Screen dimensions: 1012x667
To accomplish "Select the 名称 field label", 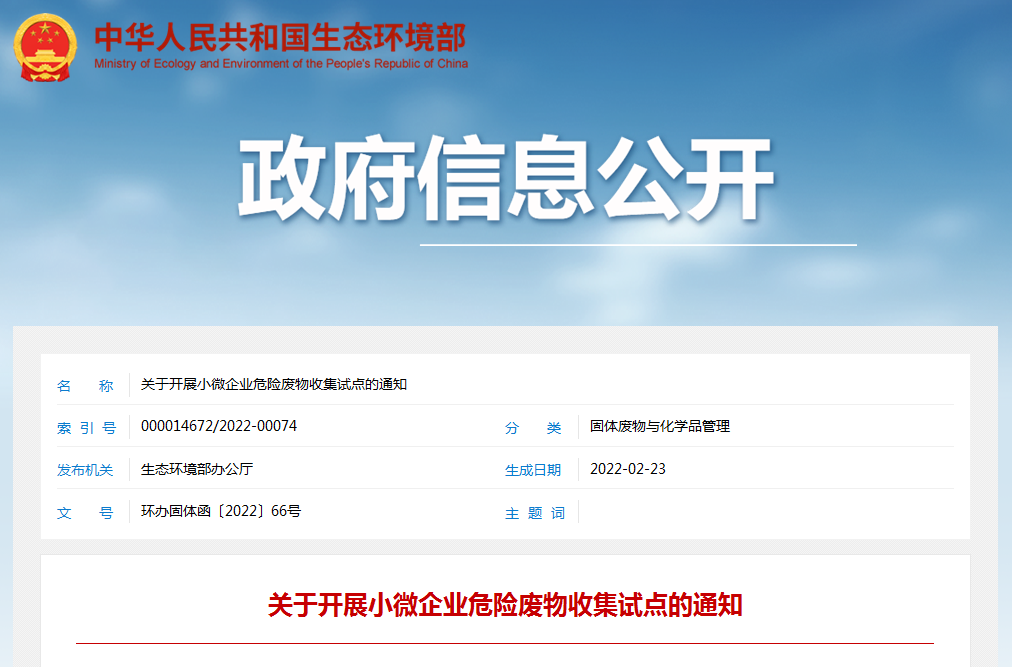I will (85, 386).
